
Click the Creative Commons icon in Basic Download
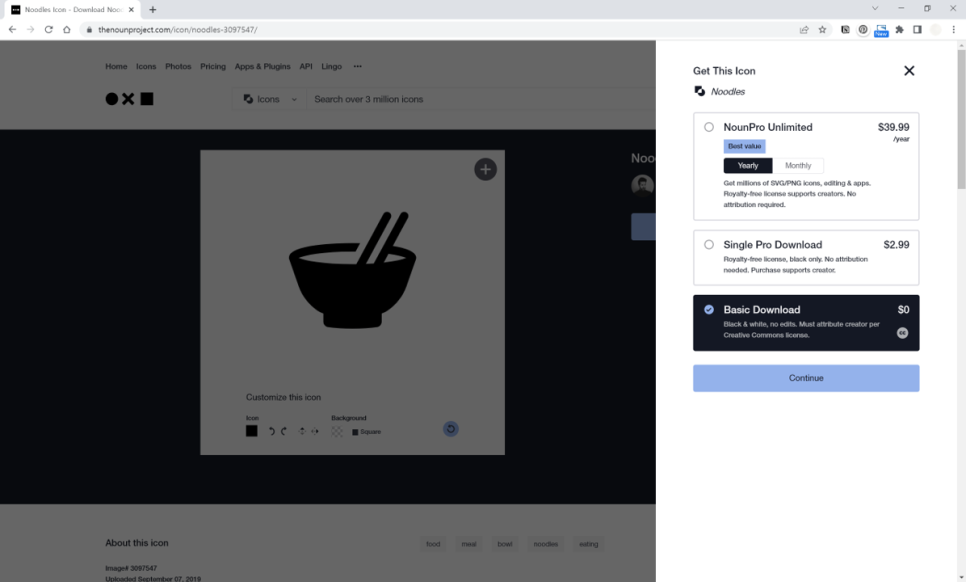[x=902, y=333]
